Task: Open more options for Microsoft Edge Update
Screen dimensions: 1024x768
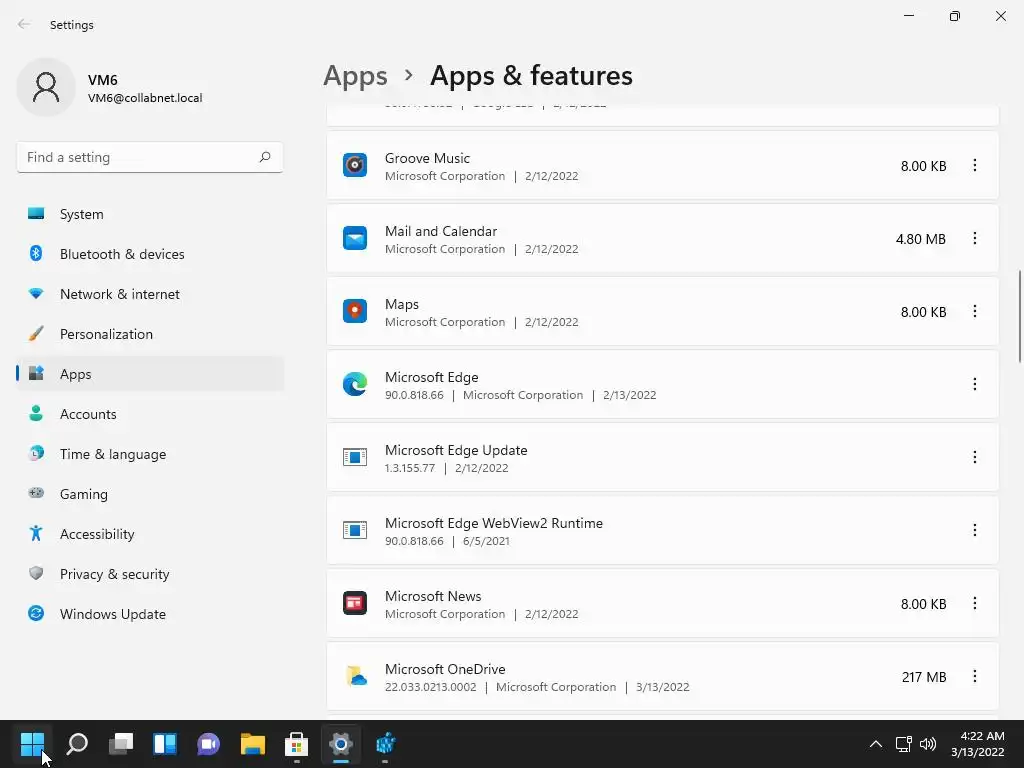Action: click(x=974, y=457)
